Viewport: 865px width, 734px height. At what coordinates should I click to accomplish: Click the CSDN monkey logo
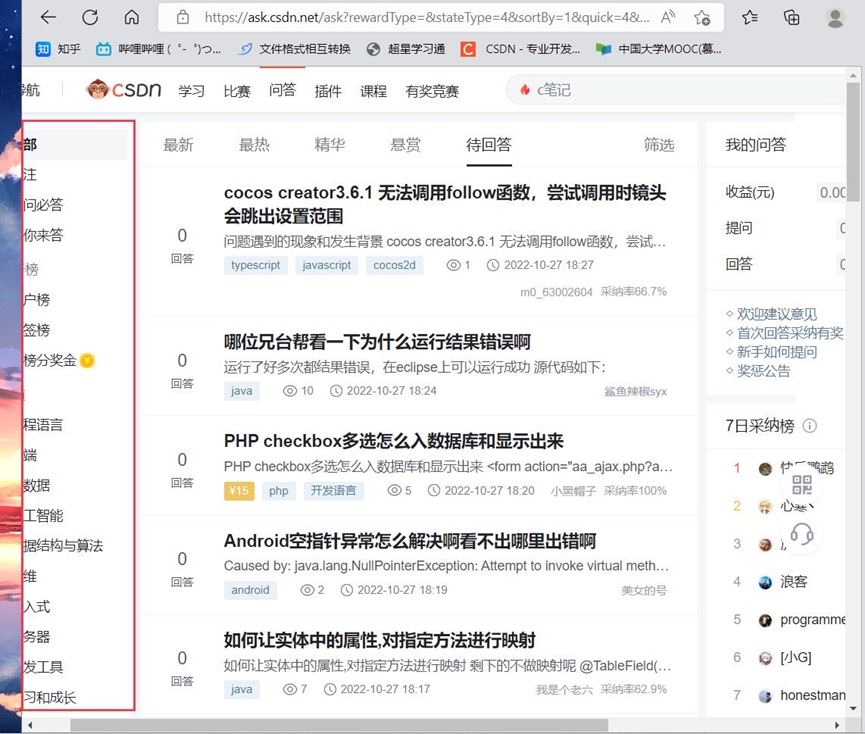(x=124, y=89)
